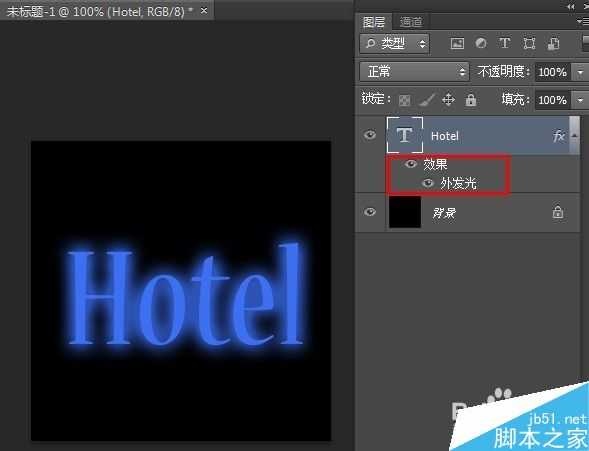Click 外发光 effect label
This screenshot has height=451, width=589.
[459, 183]
